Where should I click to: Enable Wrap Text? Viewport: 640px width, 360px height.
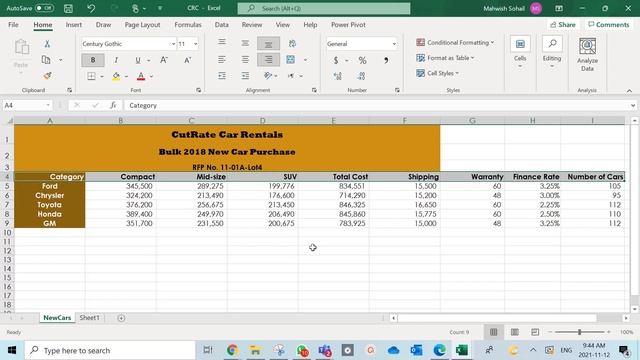click(x=292, y=43)
